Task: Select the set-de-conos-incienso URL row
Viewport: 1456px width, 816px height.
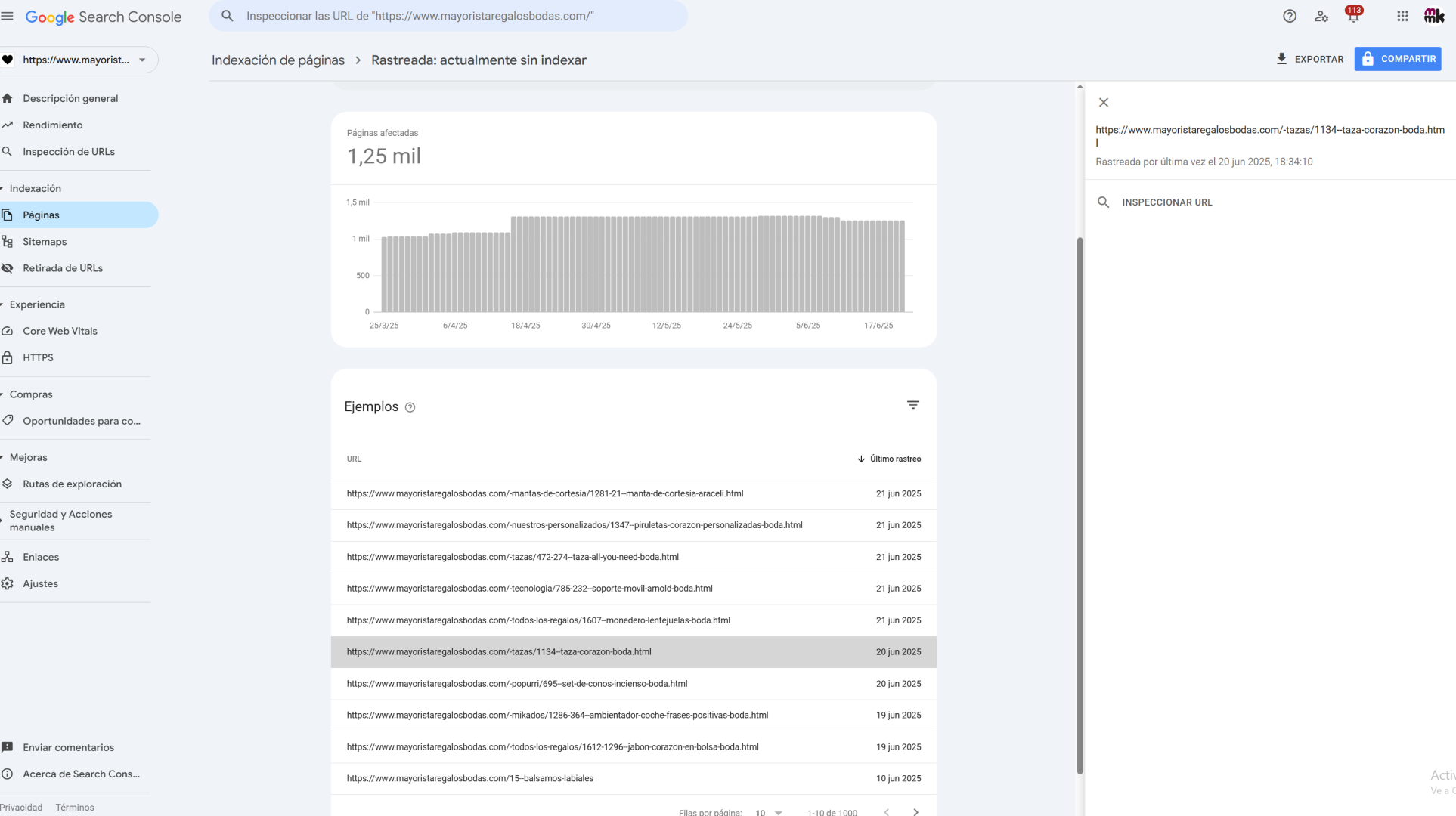Action: 634,684
